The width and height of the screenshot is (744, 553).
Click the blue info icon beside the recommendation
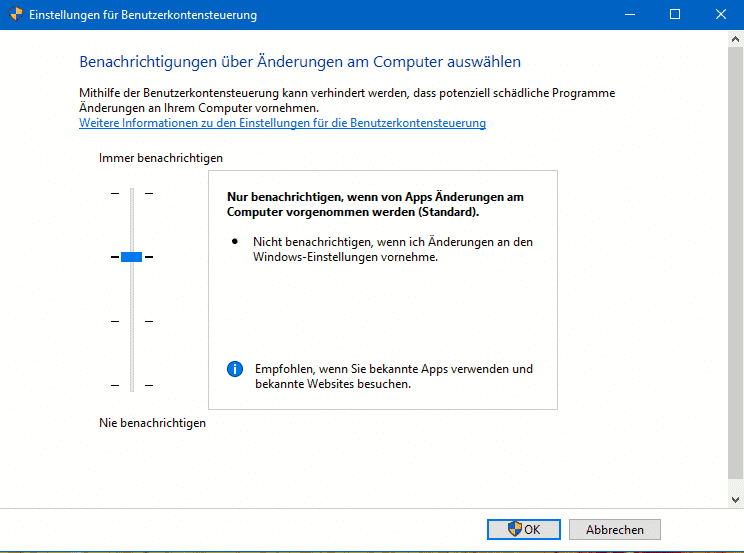pos(235,369)
